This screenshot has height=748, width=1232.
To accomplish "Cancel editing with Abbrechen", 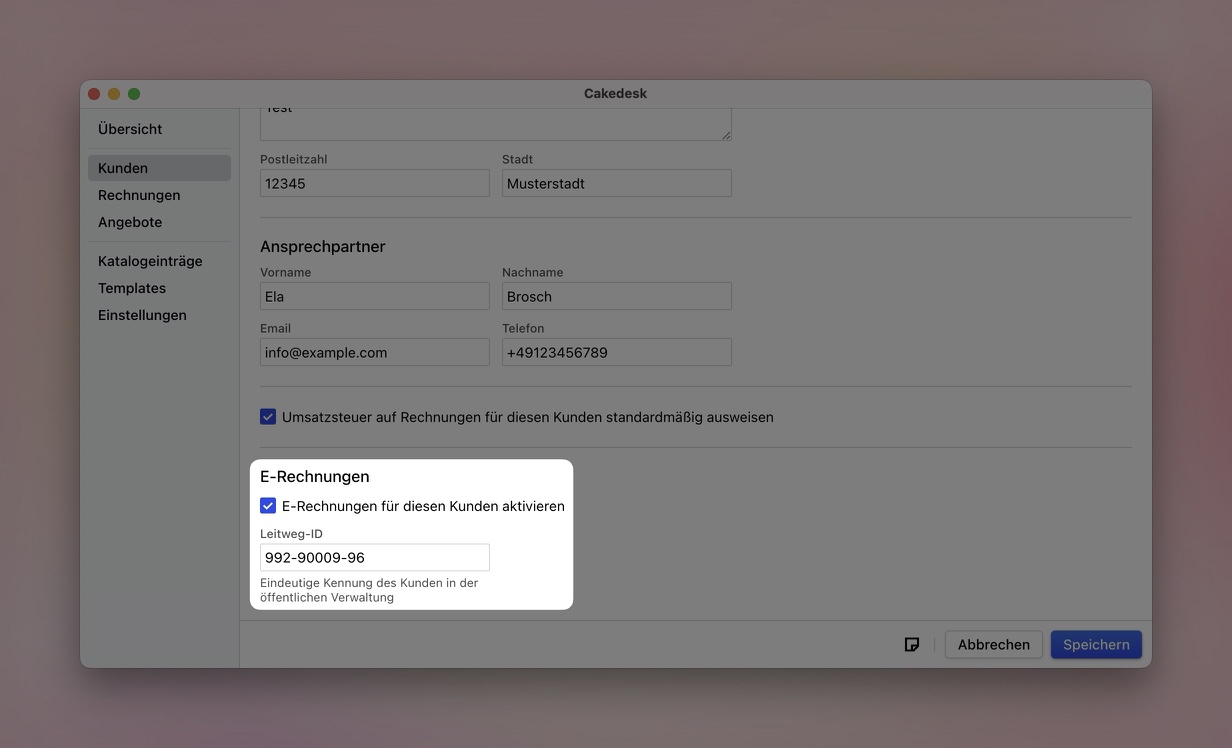I will (993, 644).
